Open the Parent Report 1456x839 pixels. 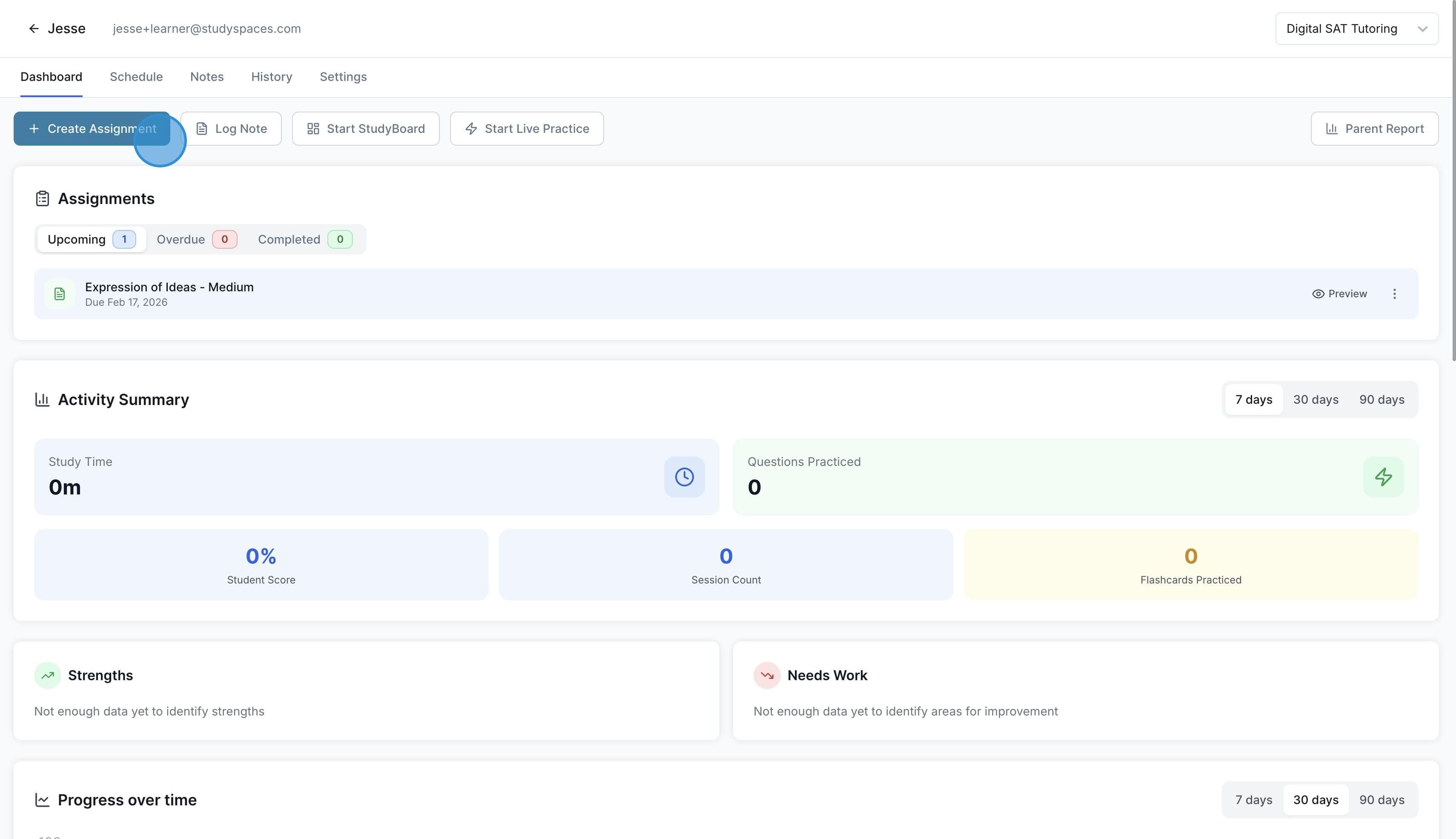tap(1374, 129)
